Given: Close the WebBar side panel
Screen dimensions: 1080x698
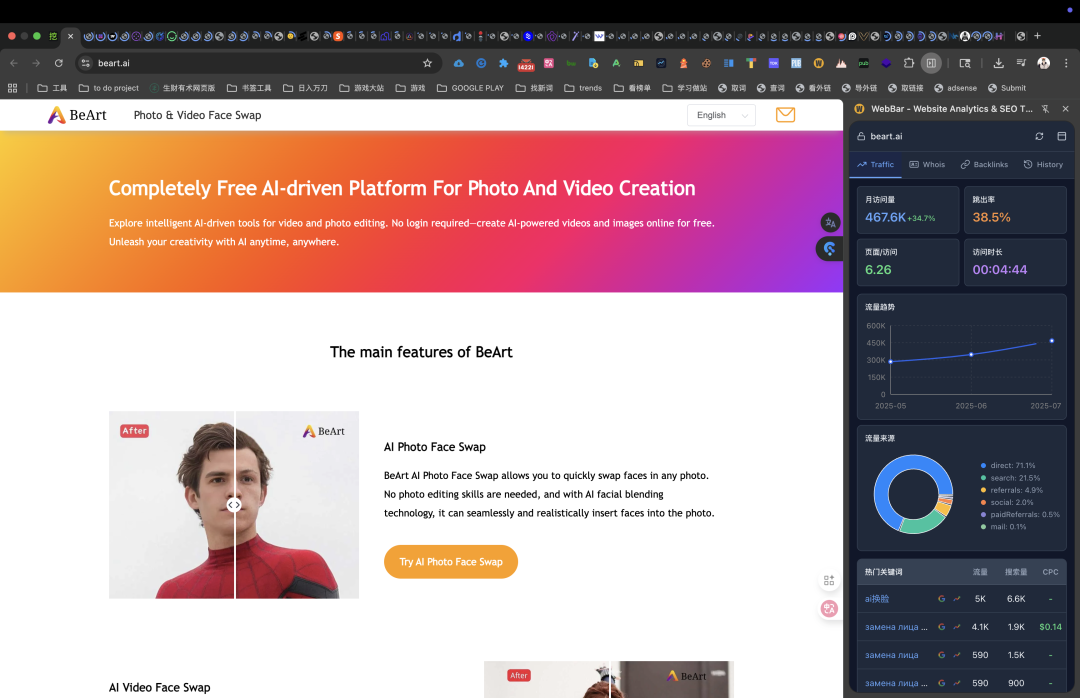Looking at the screenshot, I should point(1066,109).
